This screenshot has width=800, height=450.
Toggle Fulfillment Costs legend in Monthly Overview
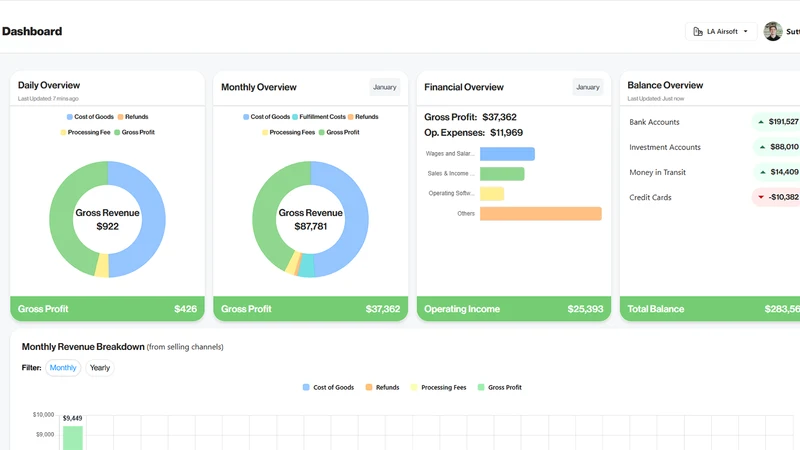click(318, 117)
